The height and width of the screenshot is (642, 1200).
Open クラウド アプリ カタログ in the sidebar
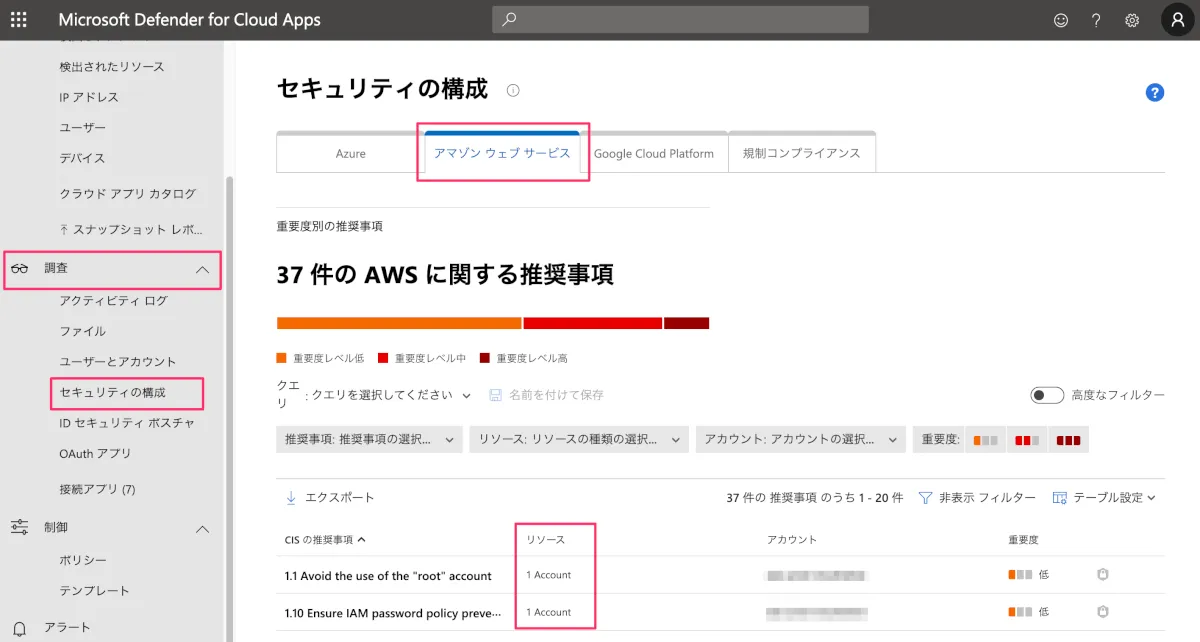click(x=127, y=193)
